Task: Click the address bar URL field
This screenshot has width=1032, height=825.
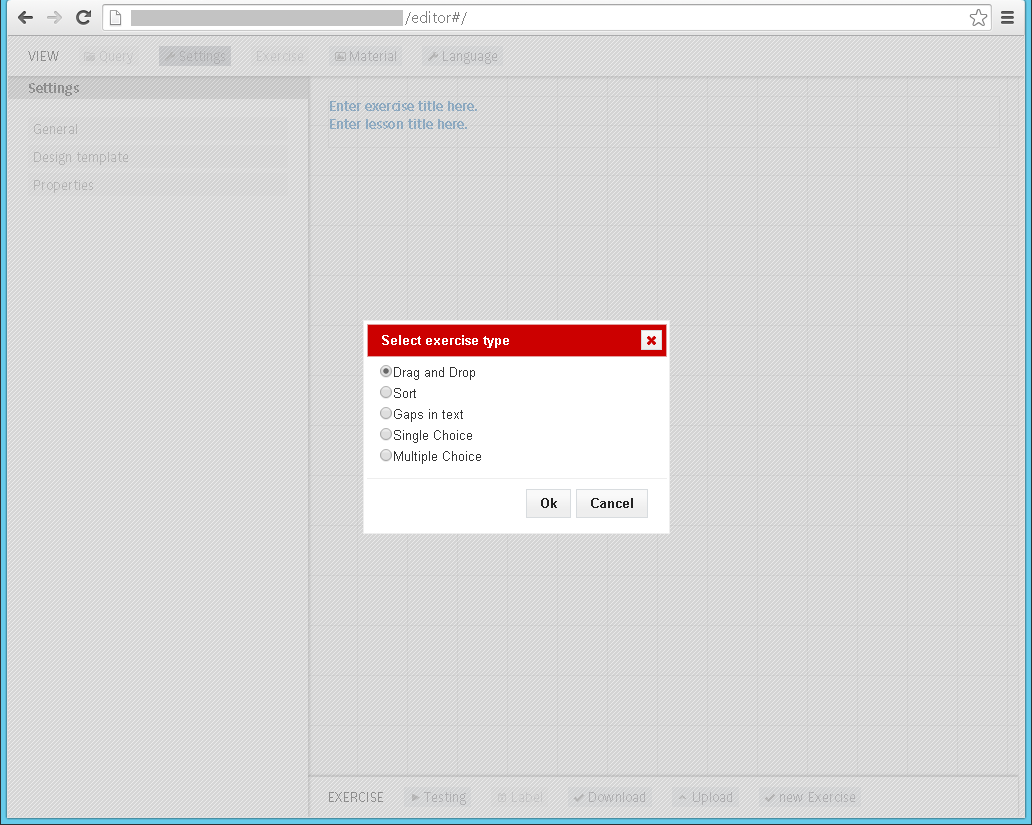Action: 549,18
